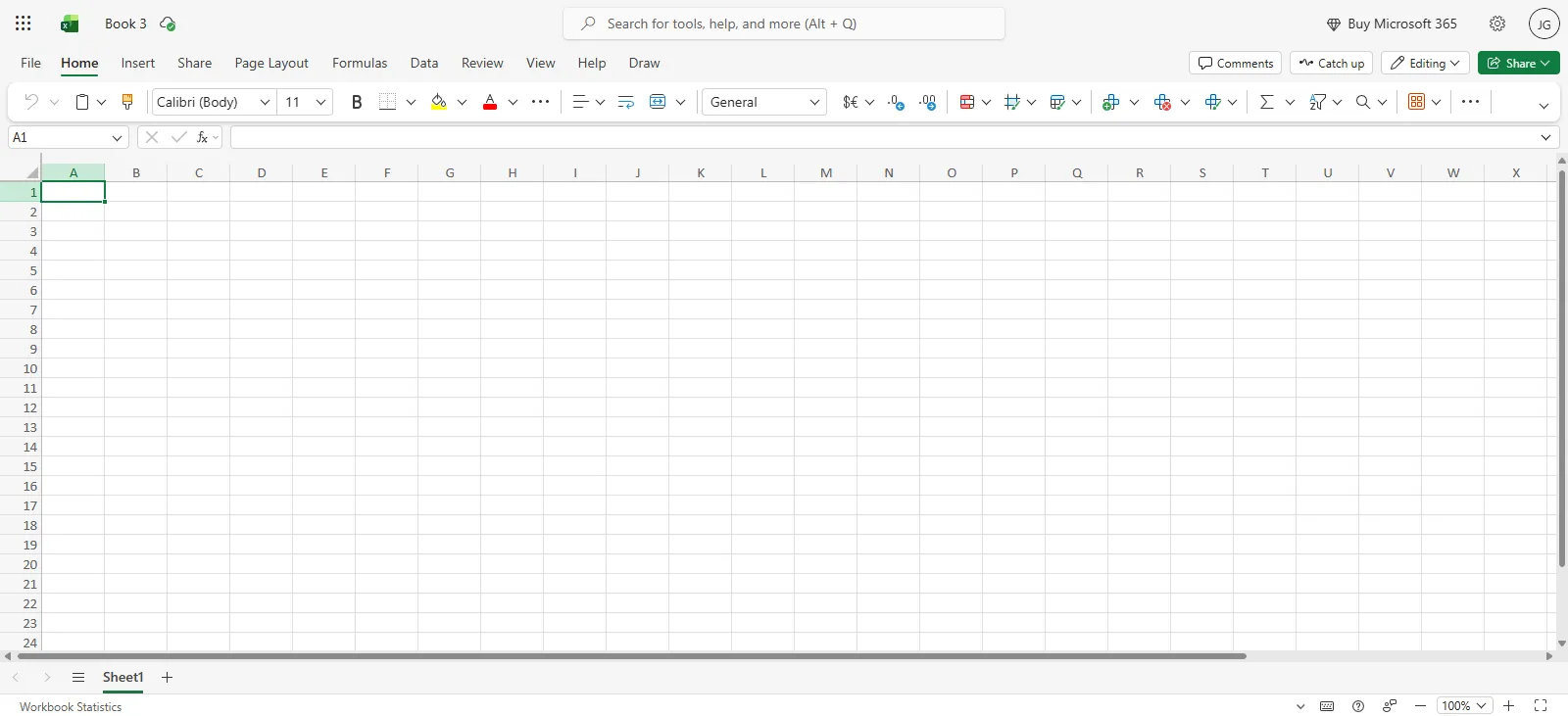Increase decimal places

(896, 102)
